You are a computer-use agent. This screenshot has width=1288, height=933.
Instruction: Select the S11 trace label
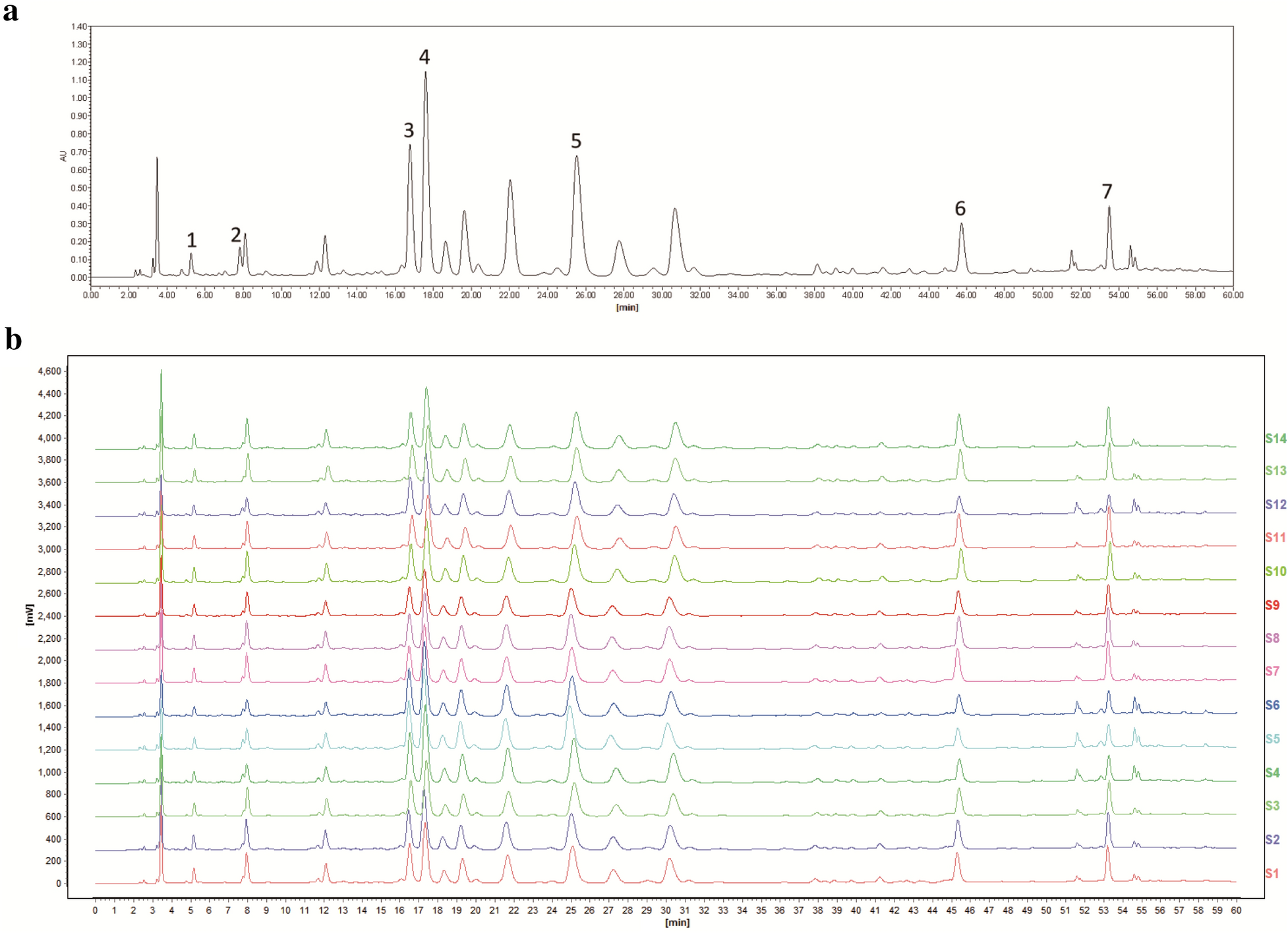click(x=1275, y=538)
